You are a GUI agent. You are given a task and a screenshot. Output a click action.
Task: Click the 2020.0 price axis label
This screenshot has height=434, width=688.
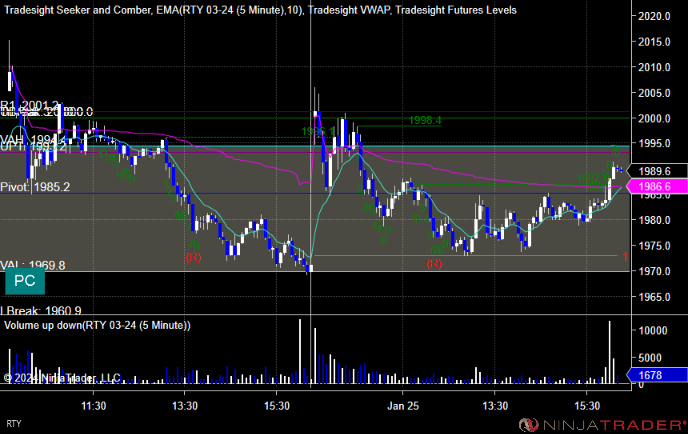click(654, 16)
